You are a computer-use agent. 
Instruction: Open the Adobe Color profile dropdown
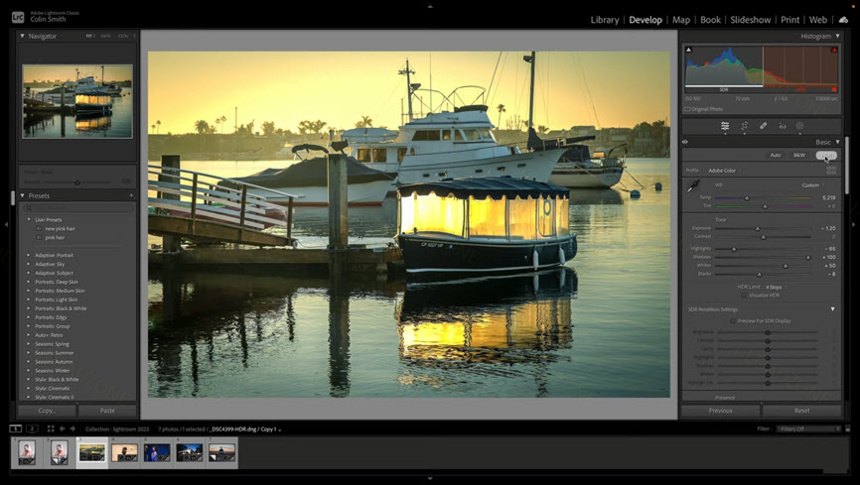point(724,171)
